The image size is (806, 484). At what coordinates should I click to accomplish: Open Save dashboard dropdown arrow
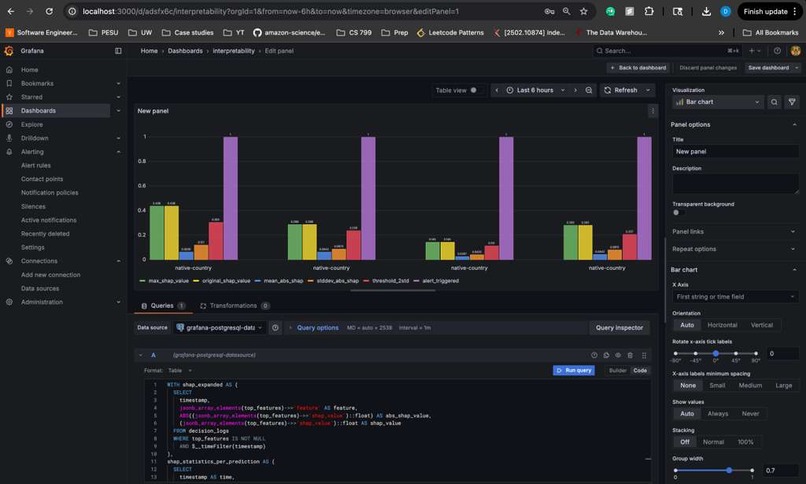[x=797, y=68]
